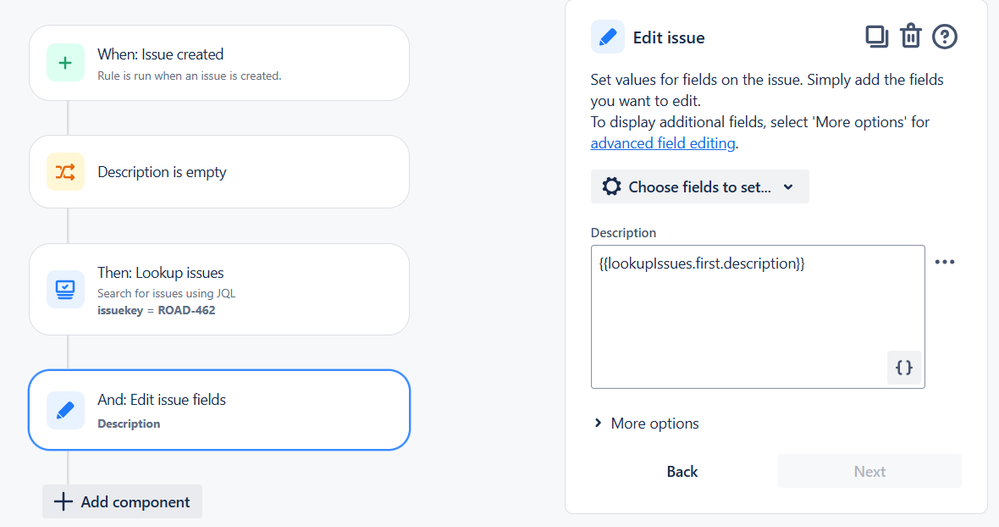Click the Lookup issues monitor icon

(x=65, y=289)
